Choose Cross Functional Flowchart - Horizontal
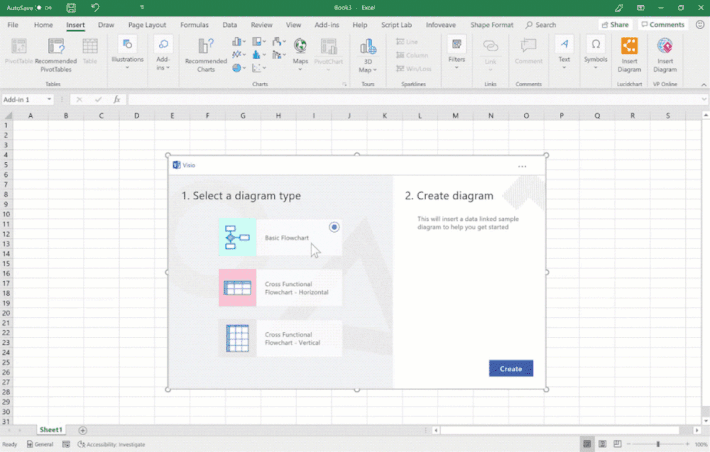 [280, 288]
